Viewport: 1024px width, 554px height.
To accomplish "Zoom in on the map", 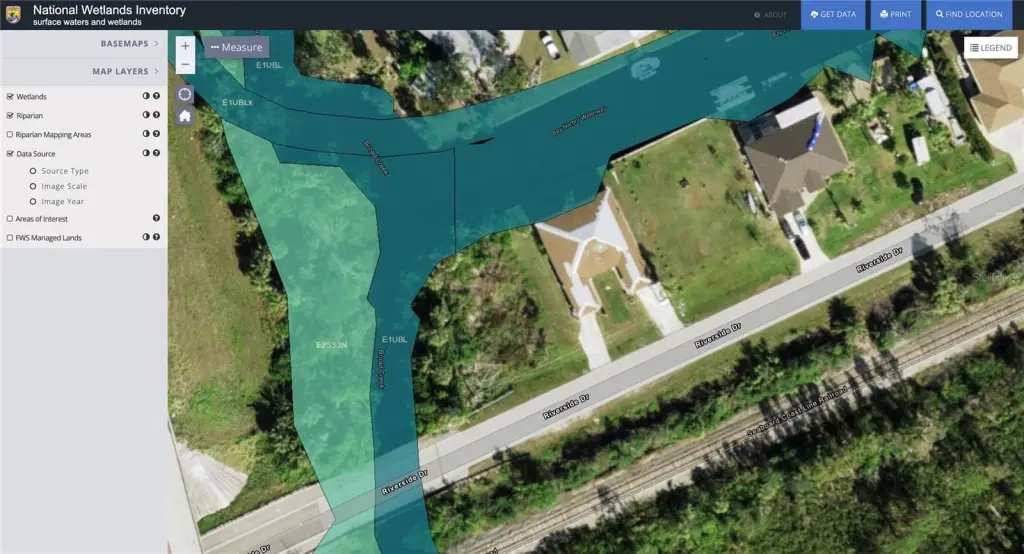I will (x=185, y=46).
